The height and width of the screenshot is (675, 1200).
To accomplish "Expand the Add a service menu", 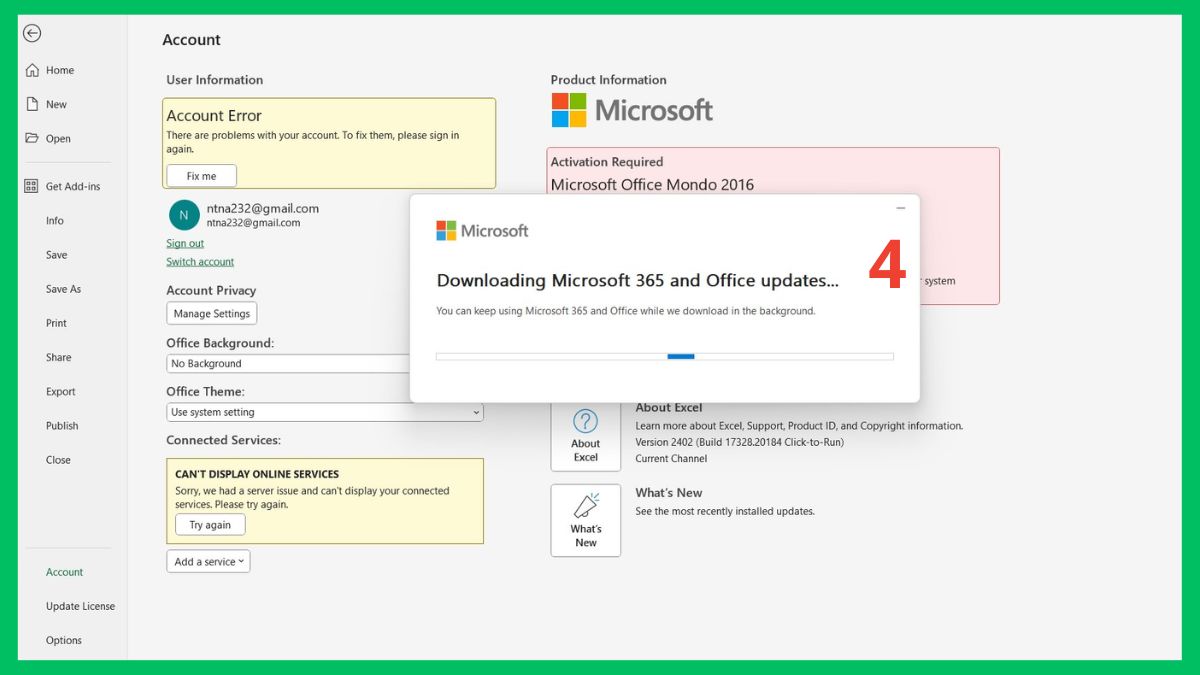I will point(207,561).
